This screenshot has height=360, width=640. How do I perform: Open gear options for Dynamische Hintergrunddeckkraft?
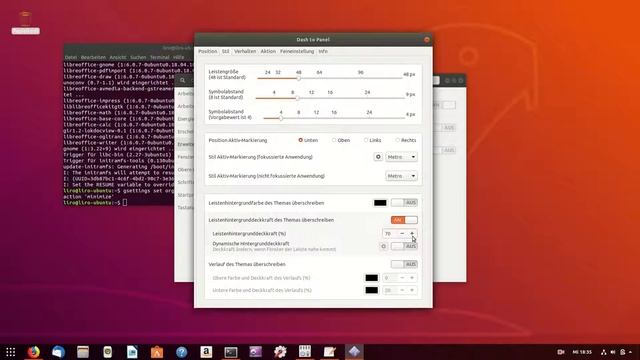(x=383, y=246)
